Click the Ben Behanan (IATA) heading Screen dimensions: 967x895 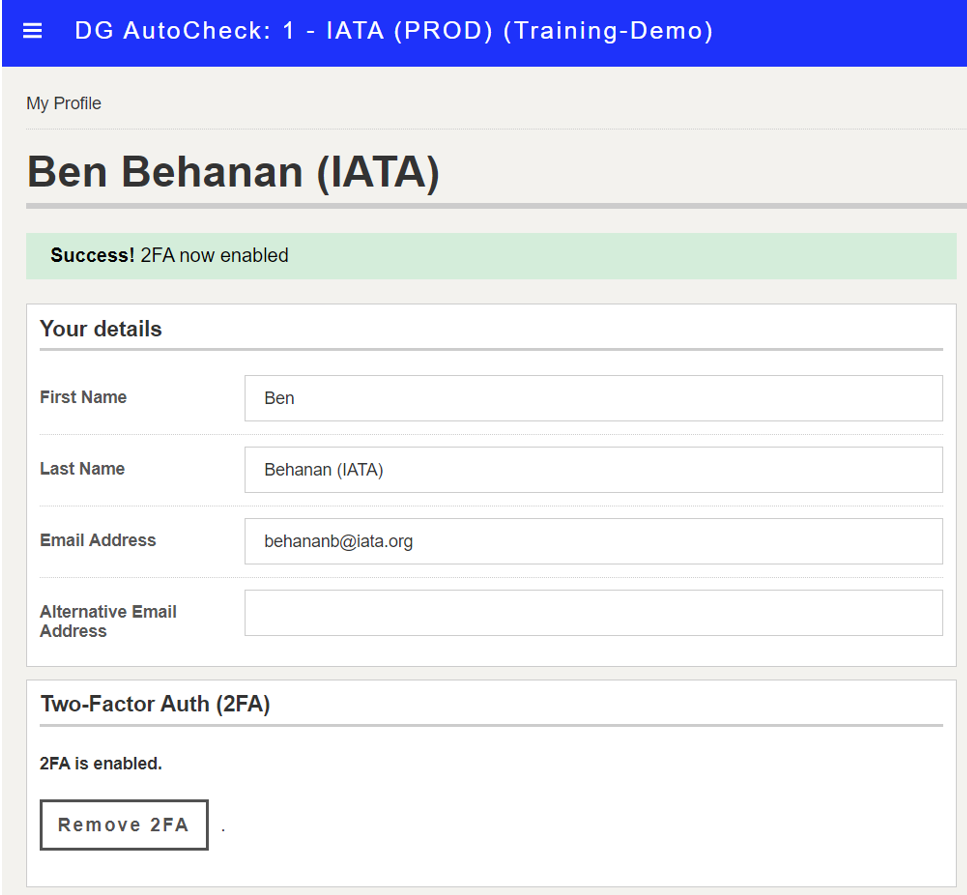click(x=233, y=171)
